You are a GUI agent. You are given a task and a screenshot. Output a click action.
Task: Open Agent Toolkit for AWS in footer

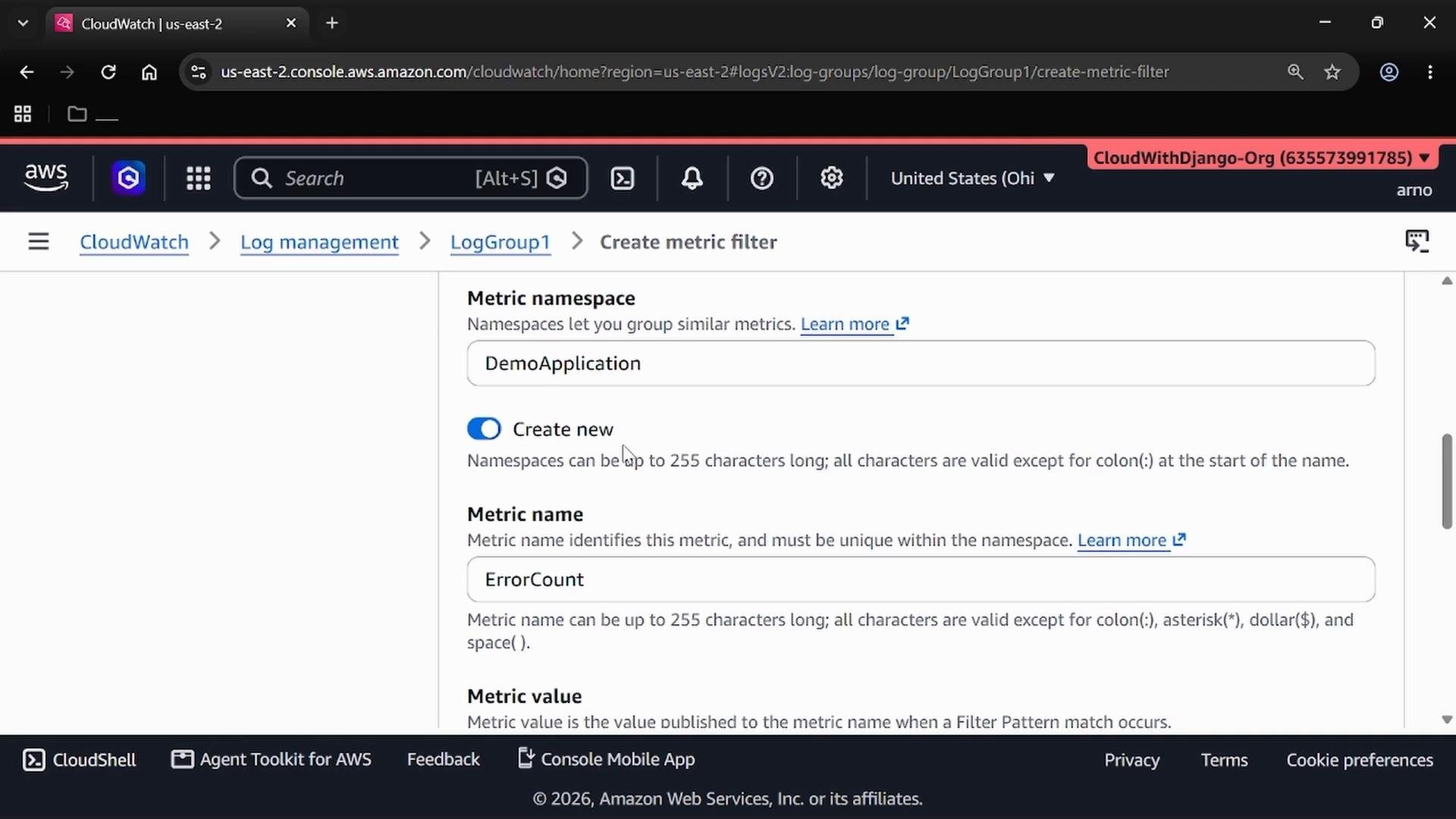coord(271,760)
